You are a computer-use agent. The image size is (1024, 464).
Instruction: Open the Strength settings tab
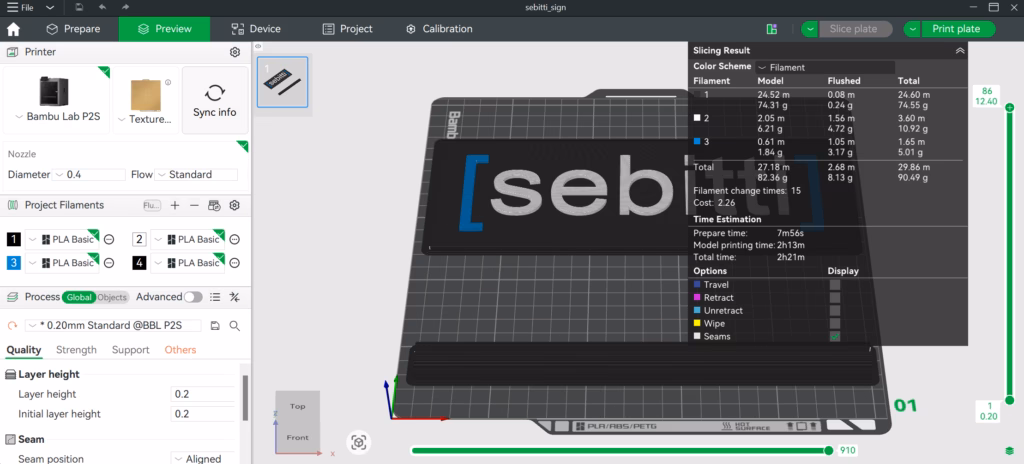tap(76, 350)
